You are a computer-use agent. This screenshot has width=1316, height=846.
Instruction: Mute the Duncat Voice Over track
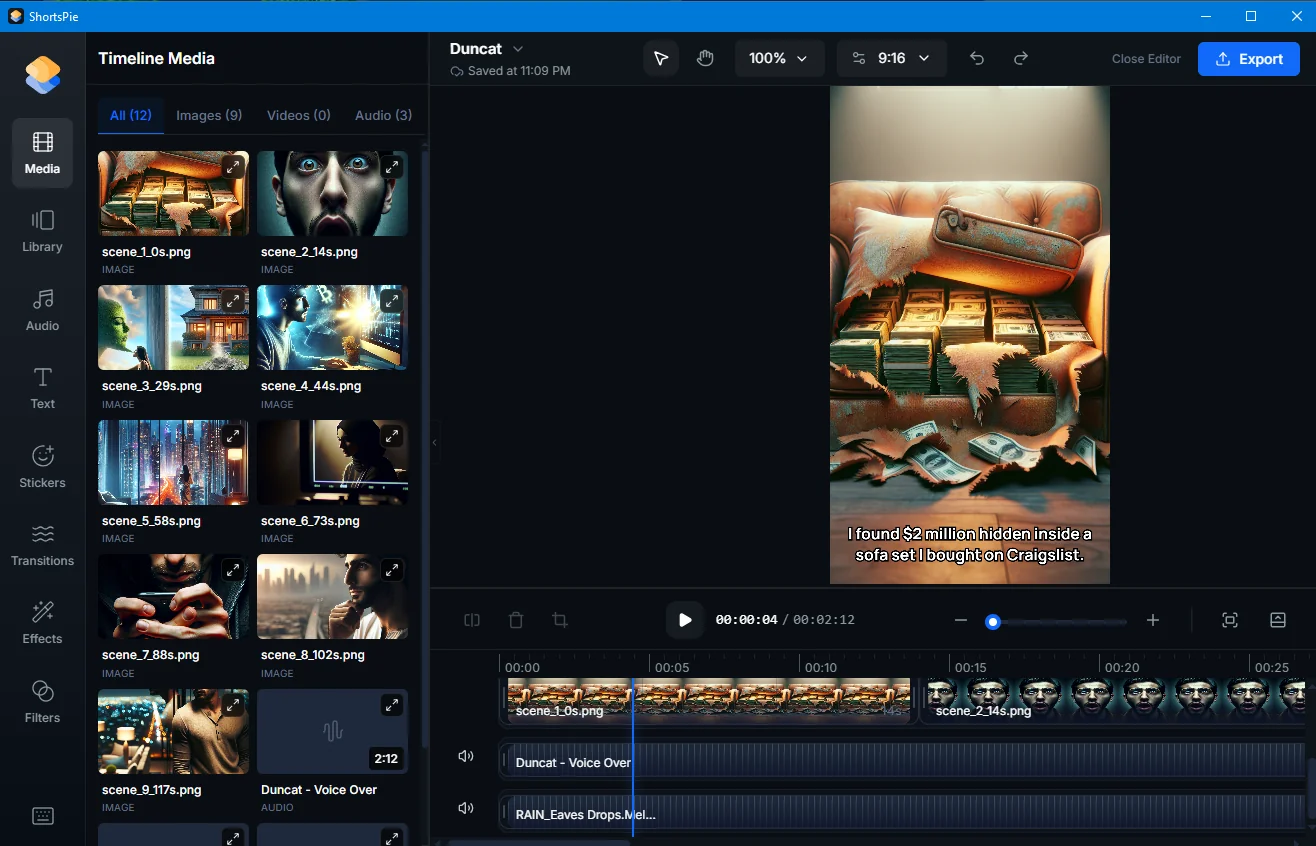coord(466,756)
